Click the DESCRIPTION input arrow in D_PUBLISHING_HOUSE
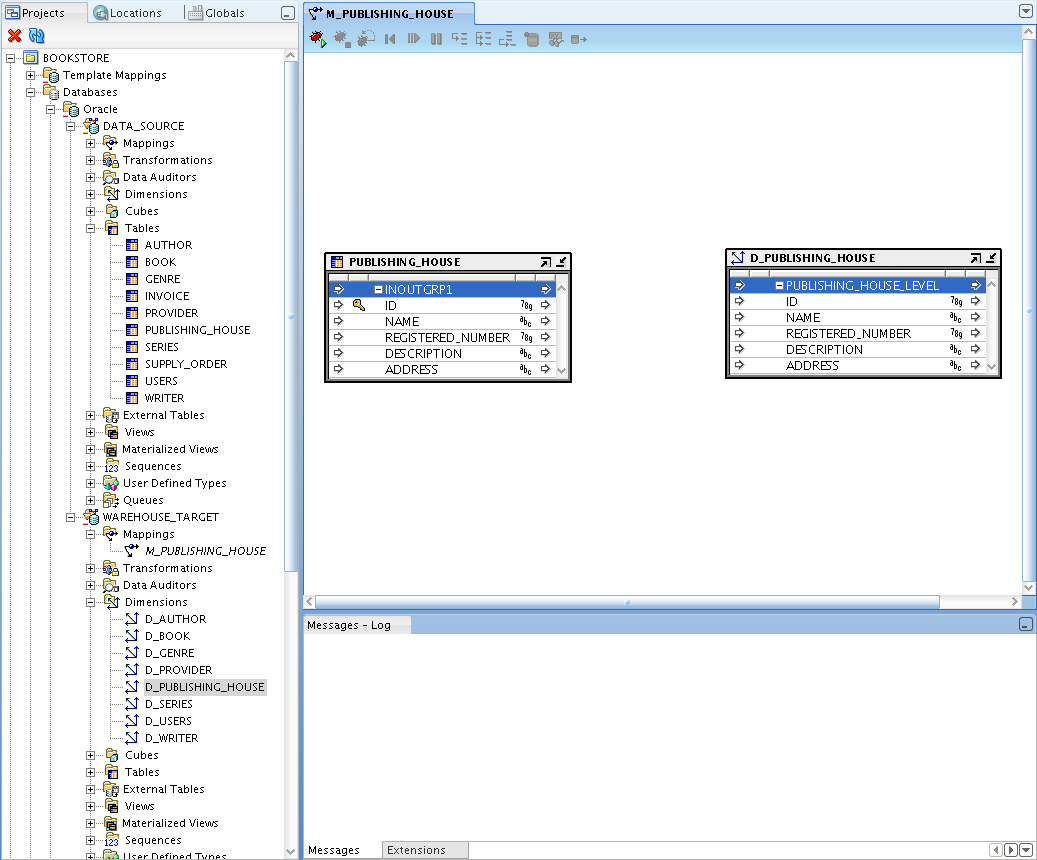The image size is (1037, 860). pyautogui.click(x=739, y=349)
